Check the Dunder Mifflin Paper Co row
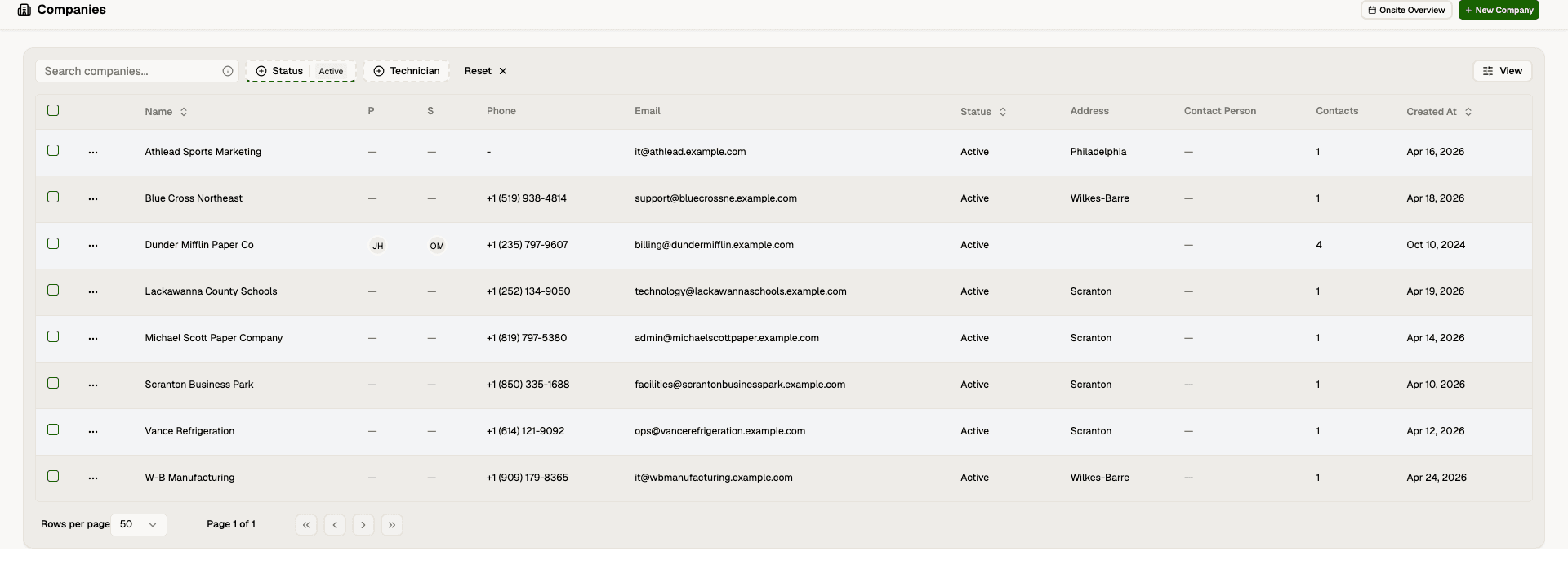The image size is (1568, 565). click(53, 243)
